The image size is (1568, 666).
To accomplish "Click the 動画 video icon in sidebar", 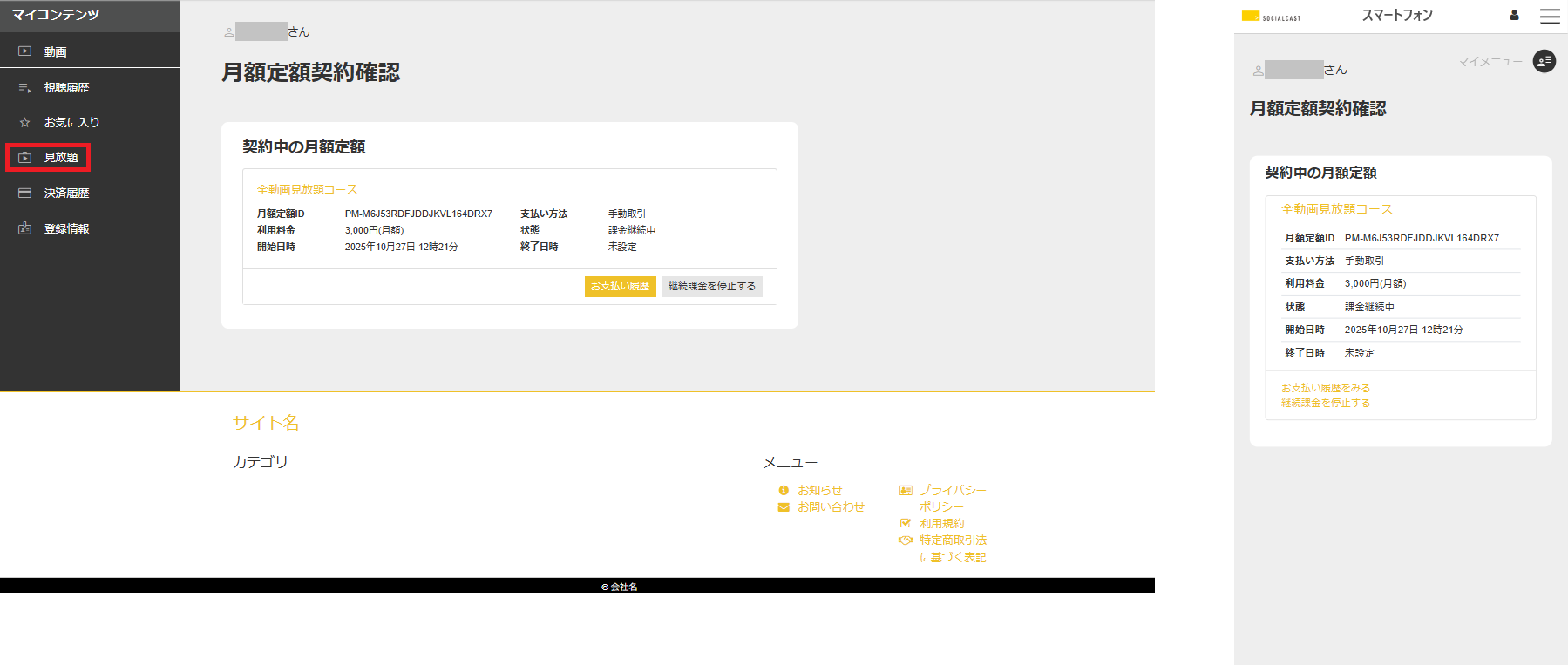I will click(x=25, y=51).
